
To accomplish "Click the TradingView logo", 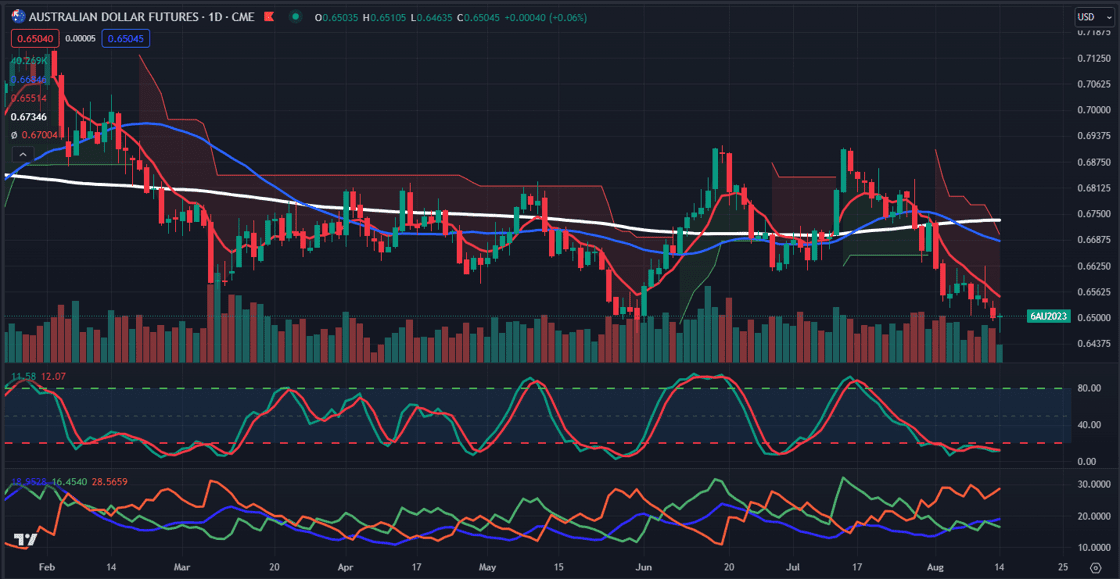I will [26, 541].
